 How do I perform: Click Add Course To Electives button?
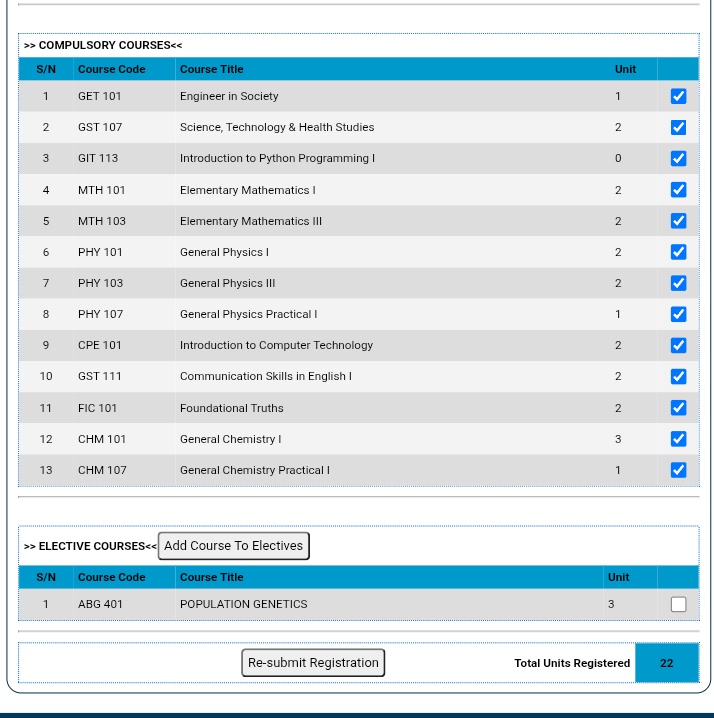[x=234, y=546]
